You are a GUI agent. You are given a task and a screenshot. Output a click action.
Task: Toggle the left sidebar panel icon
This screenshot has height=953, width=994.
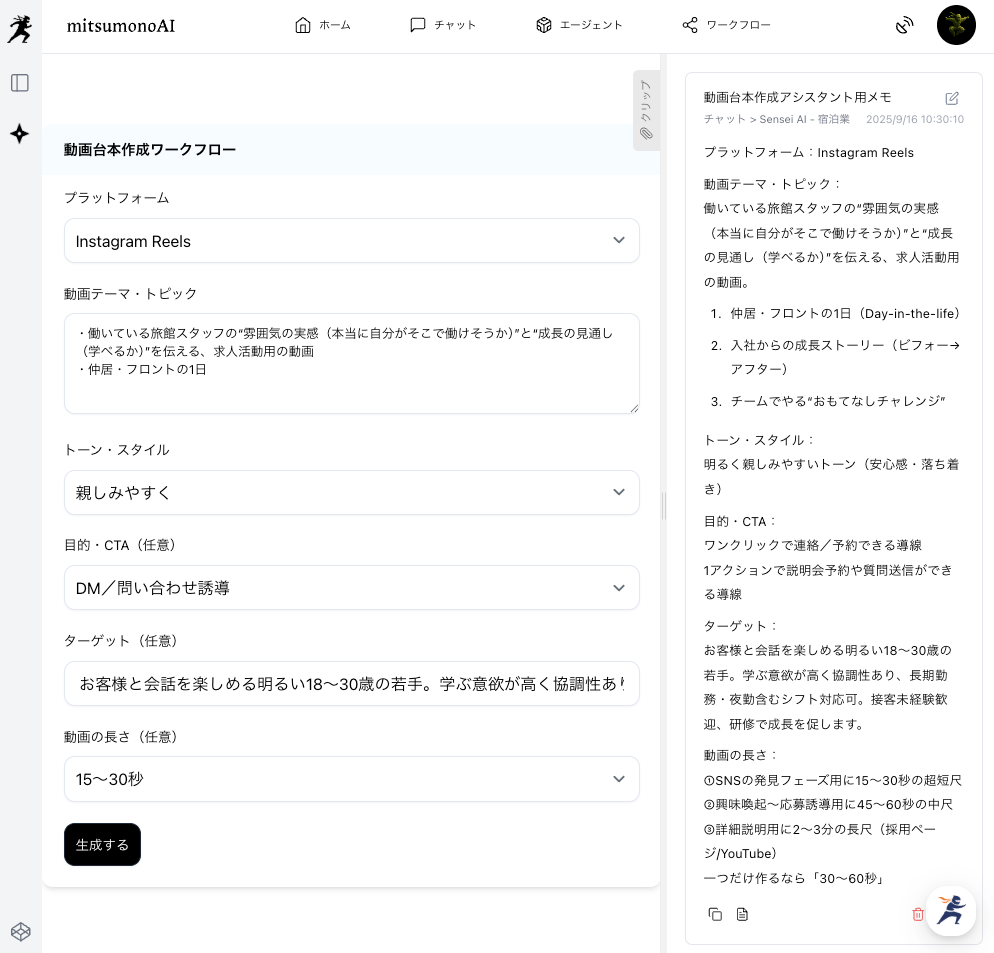[x=20, y=83]
